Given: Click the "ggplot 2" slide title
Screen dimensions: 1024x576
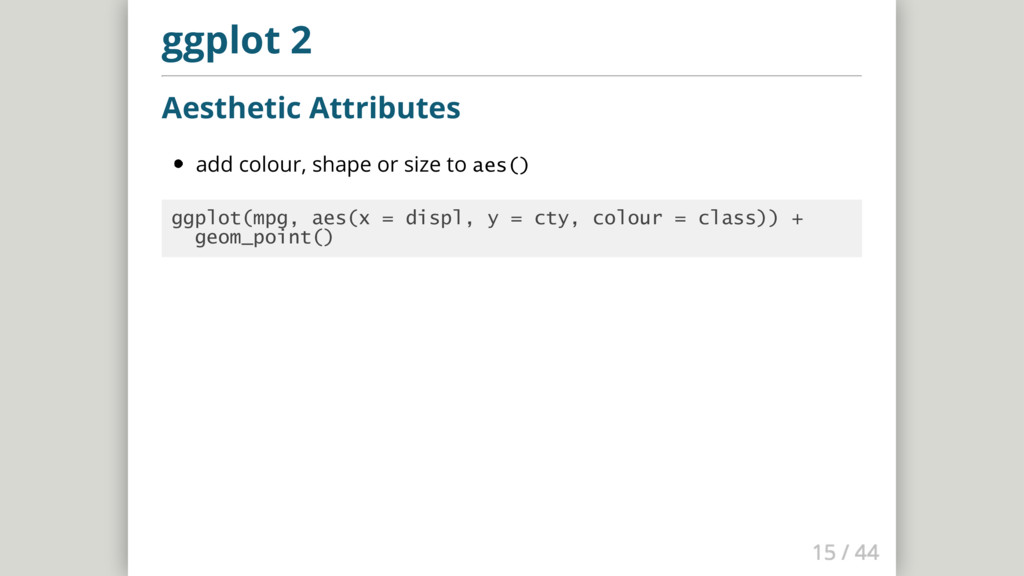Looking at the screenshot, I should coord(236,42).
